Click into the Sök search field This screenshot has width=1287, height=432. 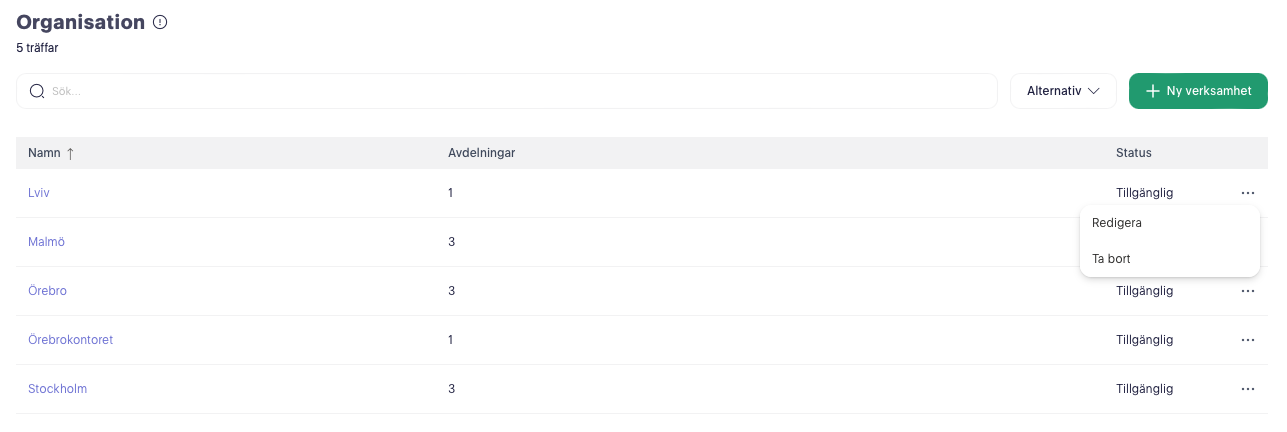point(506,91)
